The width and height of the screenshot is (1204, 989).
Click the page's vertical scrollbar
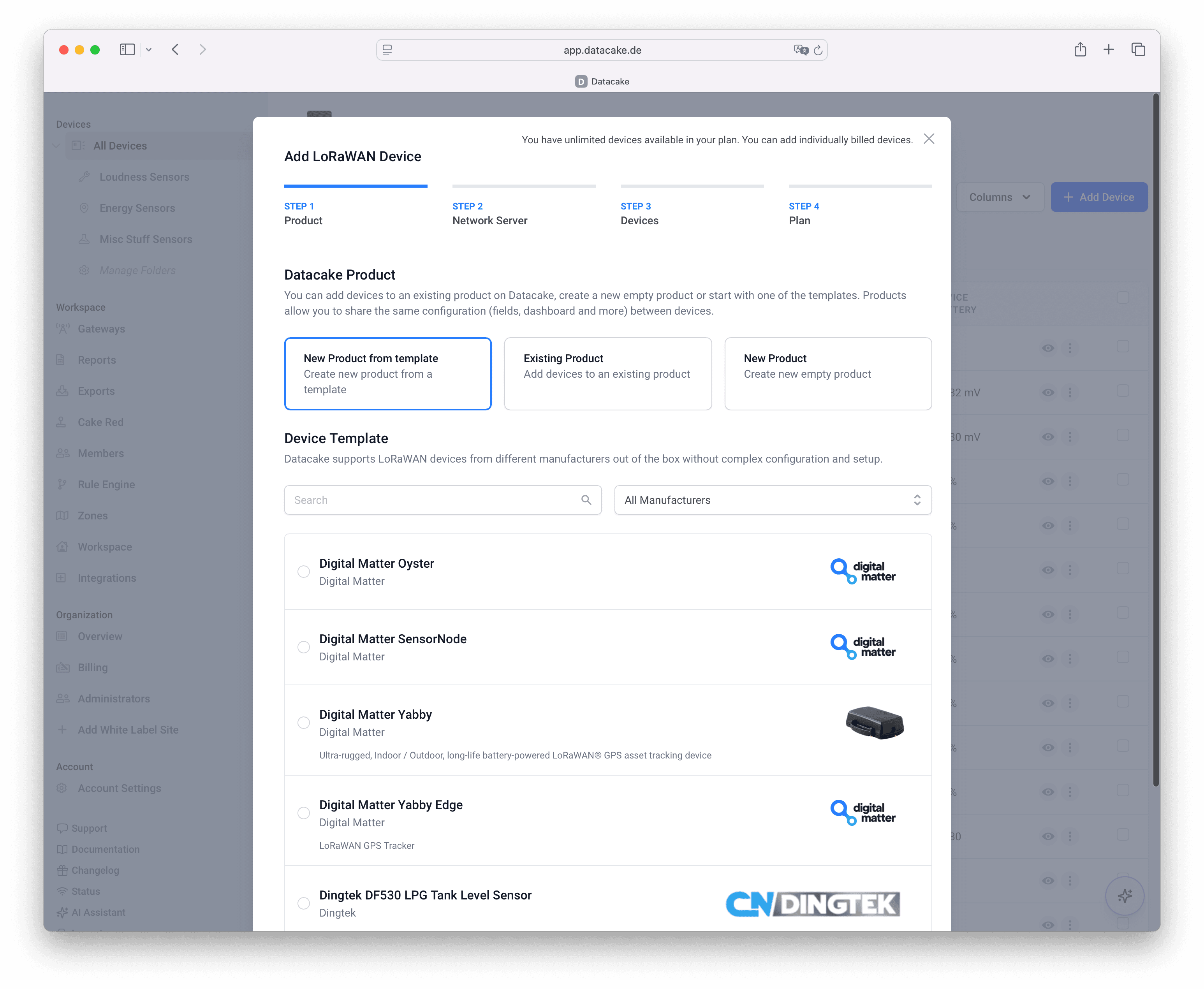tap(1156, 441)
